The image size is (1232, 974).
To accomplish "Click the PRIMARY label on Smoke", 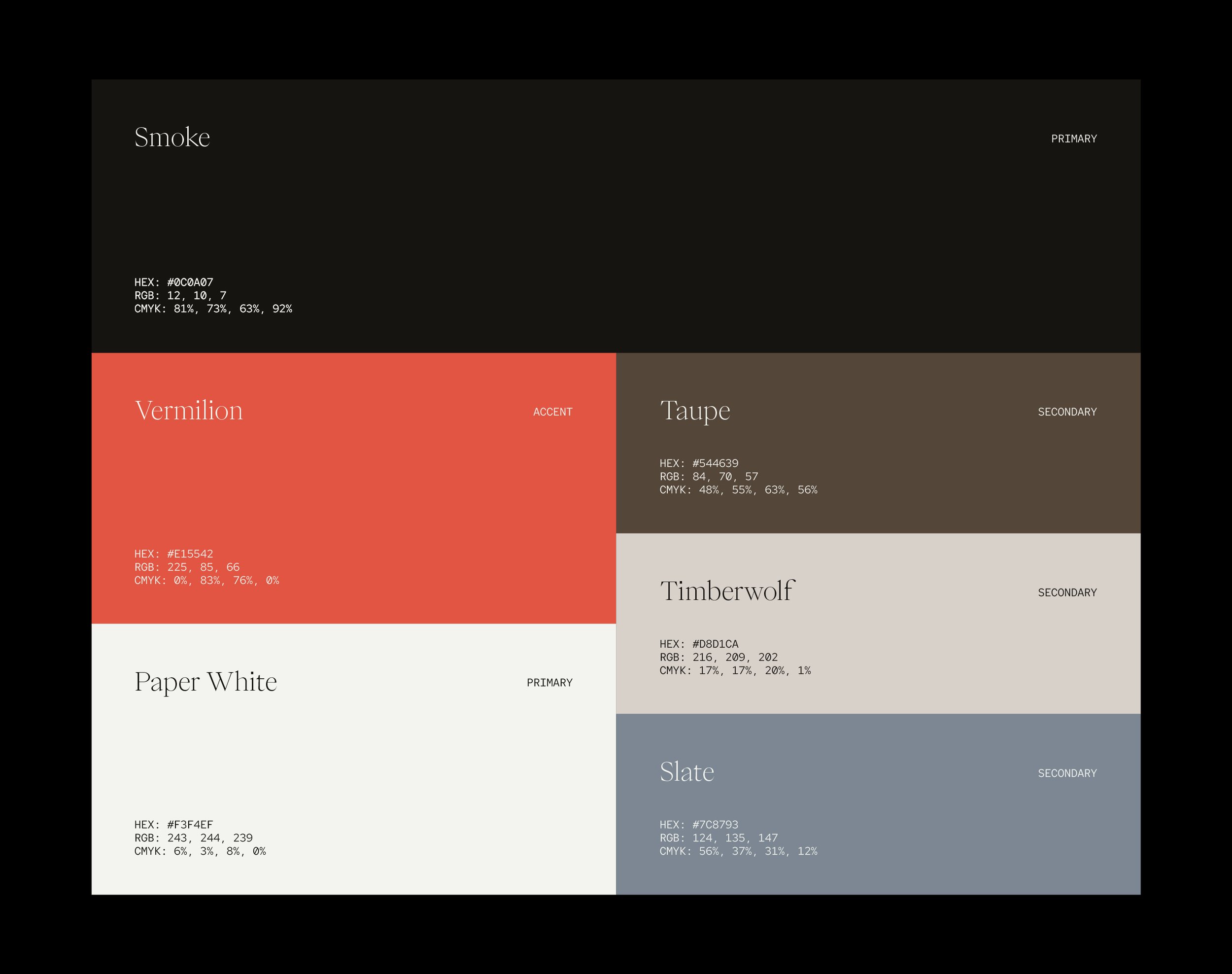I will [1073, 139].
